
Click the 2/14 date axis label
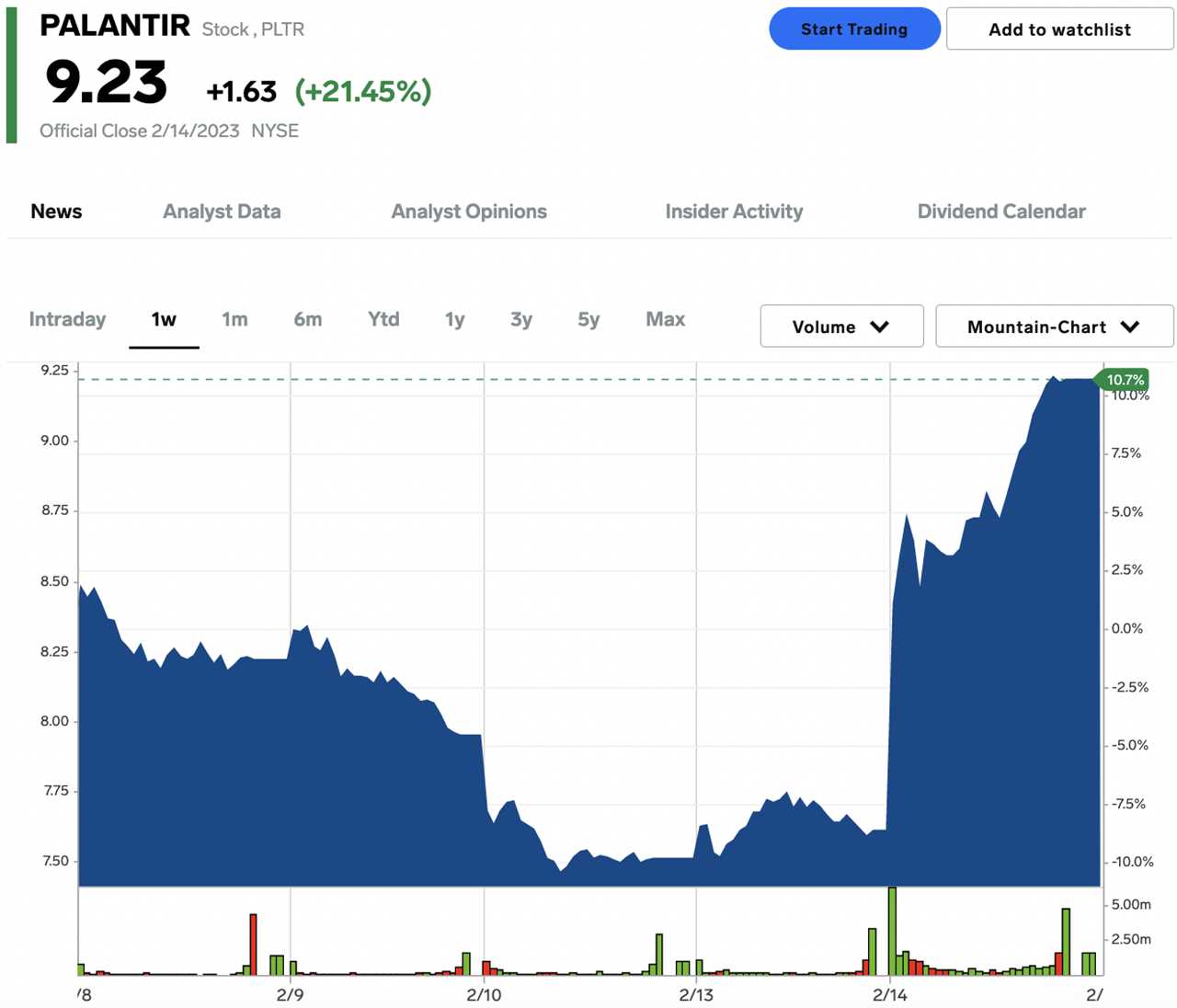pyautogui.click(x=889, y=994)
